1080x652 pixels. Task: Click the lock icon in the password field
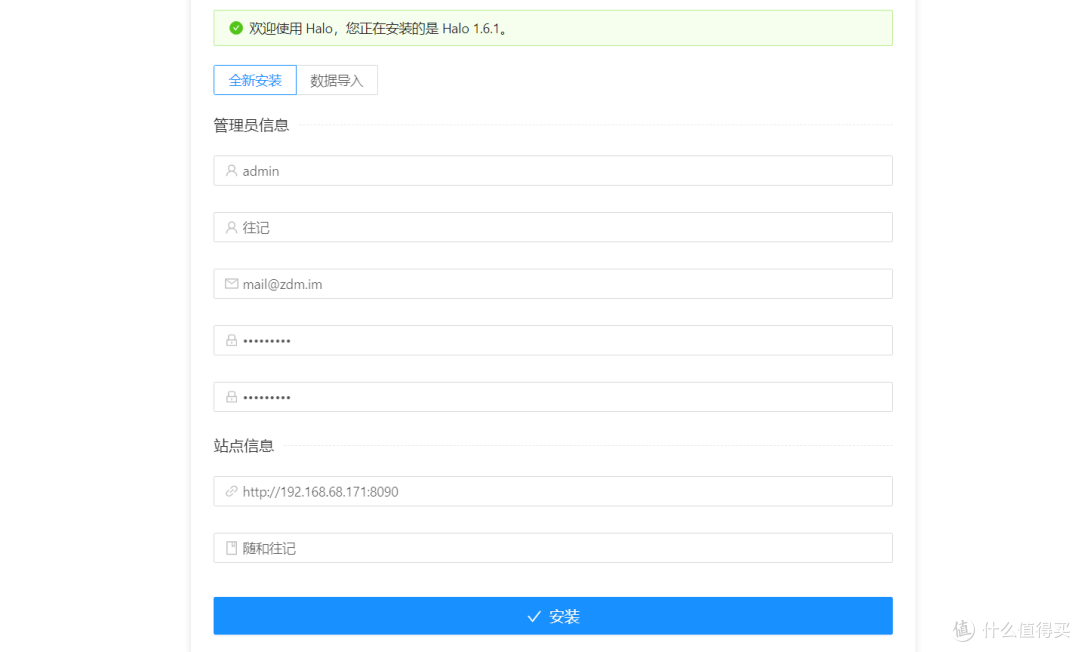(229, 340)
